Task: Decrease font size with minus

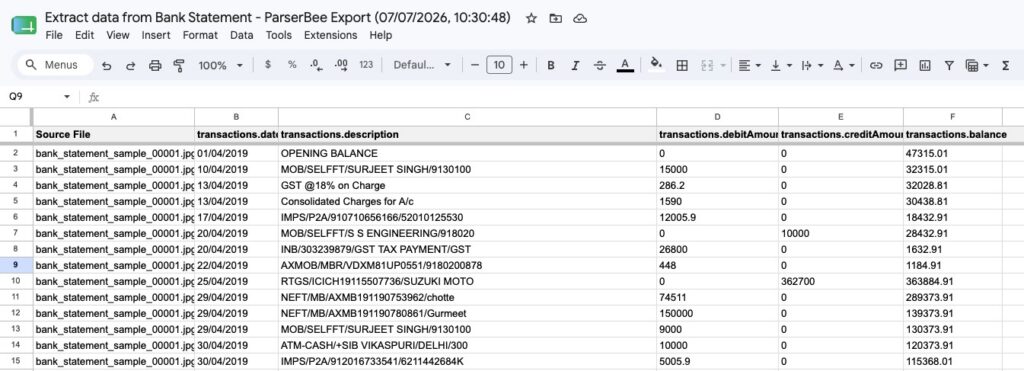Action: tap(475, 65)
